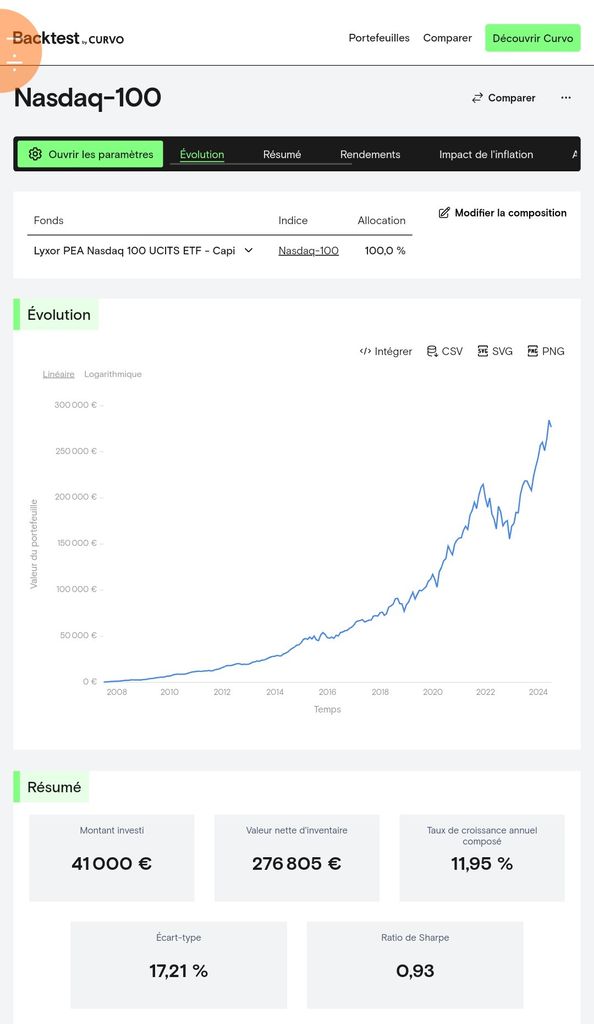This screenshot has height=1024, width=594.
Task: Export chart with the PNG icon
Action: (x=533, y=351)
